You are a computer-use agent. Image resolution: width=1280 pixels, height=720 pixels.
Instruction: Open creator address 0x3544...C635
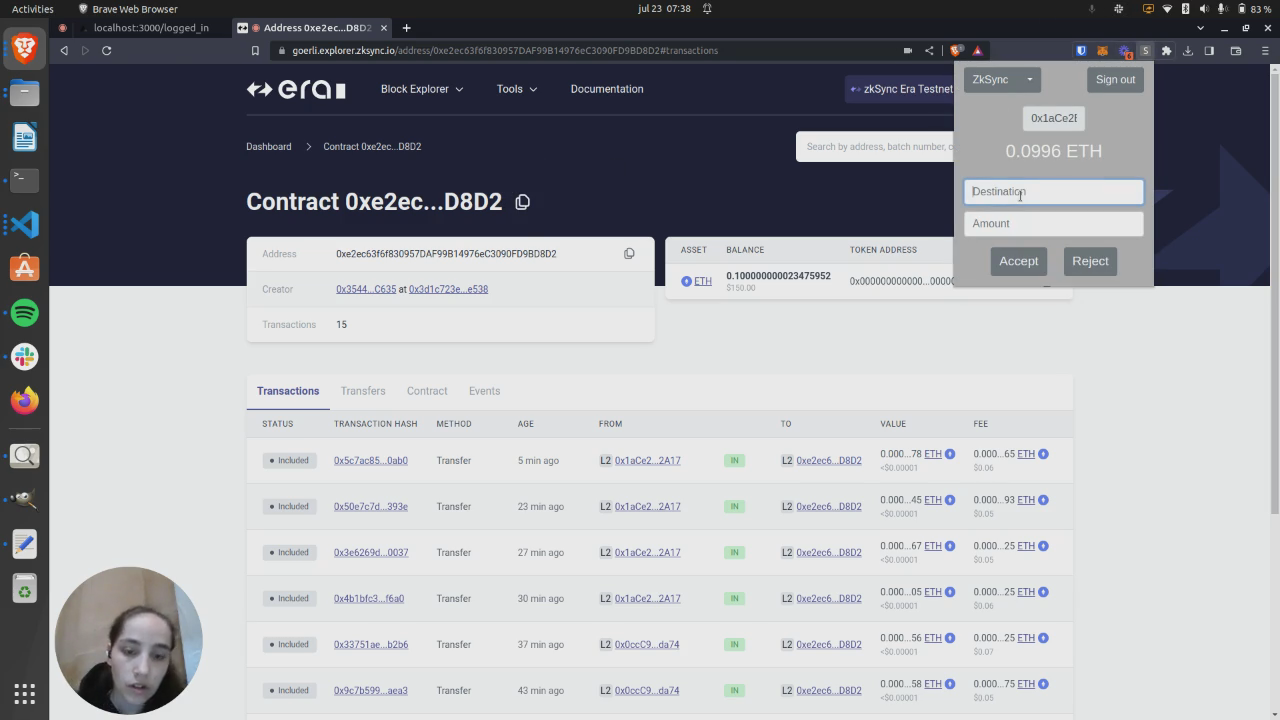point(366,289)
